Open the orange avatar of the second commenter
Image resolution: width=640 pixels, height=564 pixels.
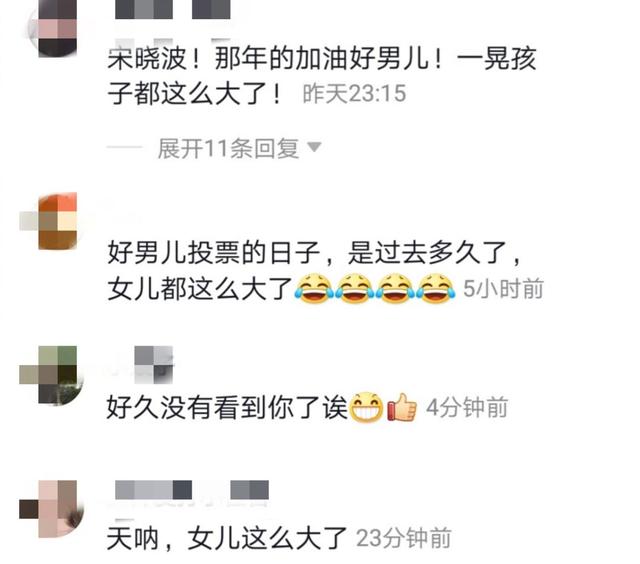coord(49,221)
